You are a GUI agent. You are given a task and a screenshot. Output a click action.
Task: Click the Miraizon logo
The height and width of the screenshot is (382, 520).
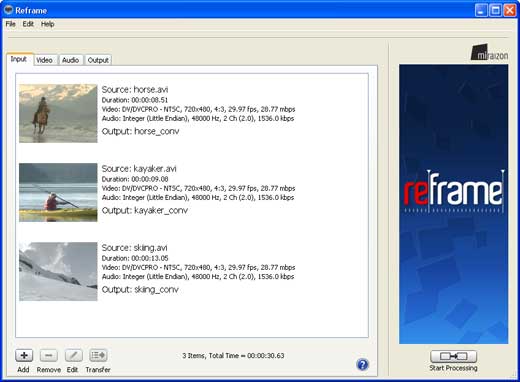tap(489, 53)
